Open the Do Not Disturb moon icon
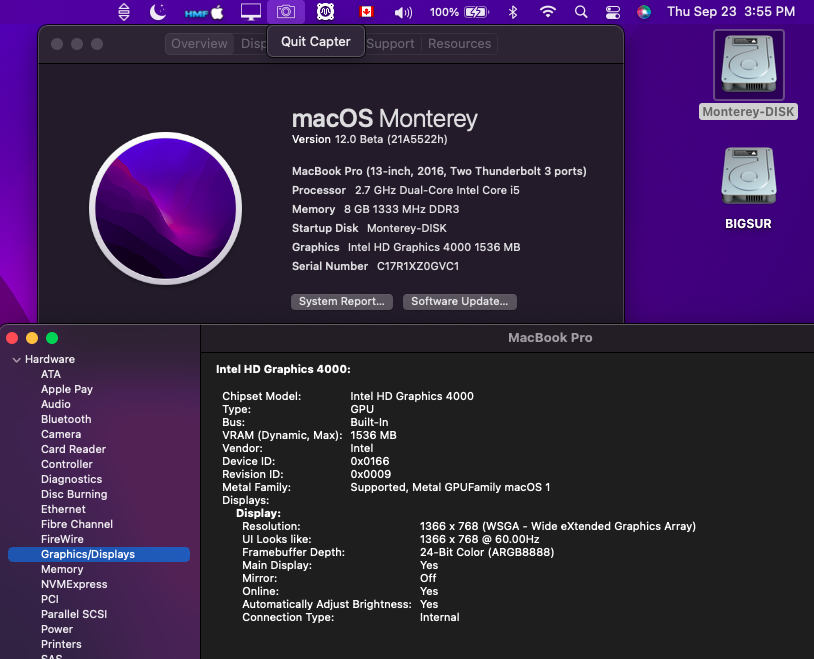Screen dimensions: 814x659 click(x=158, y=11)
